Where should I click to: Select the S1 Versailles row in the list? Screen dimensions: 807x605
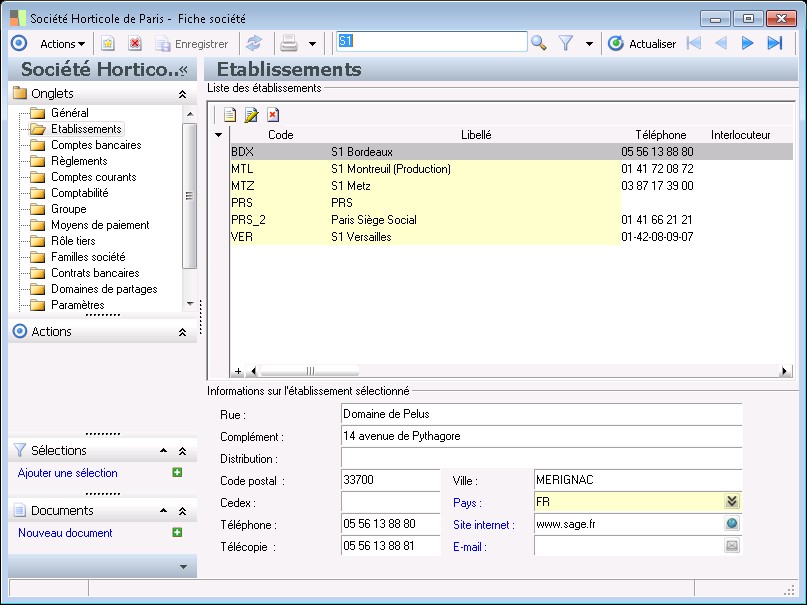361,237
